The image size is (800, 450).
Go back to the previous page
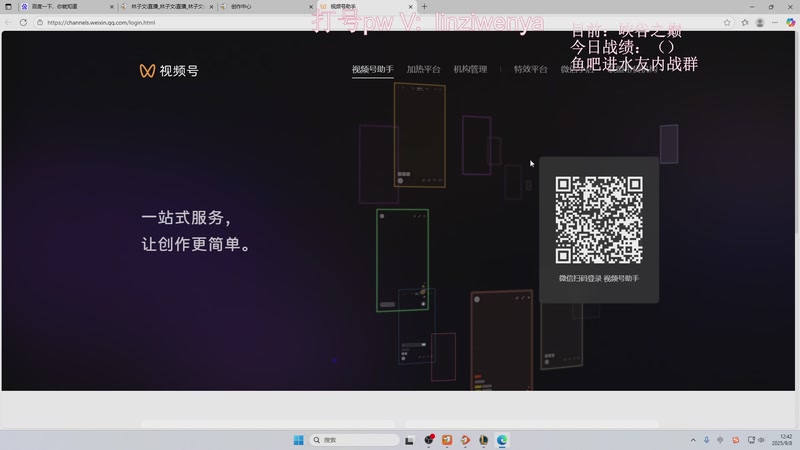point(8,22)
